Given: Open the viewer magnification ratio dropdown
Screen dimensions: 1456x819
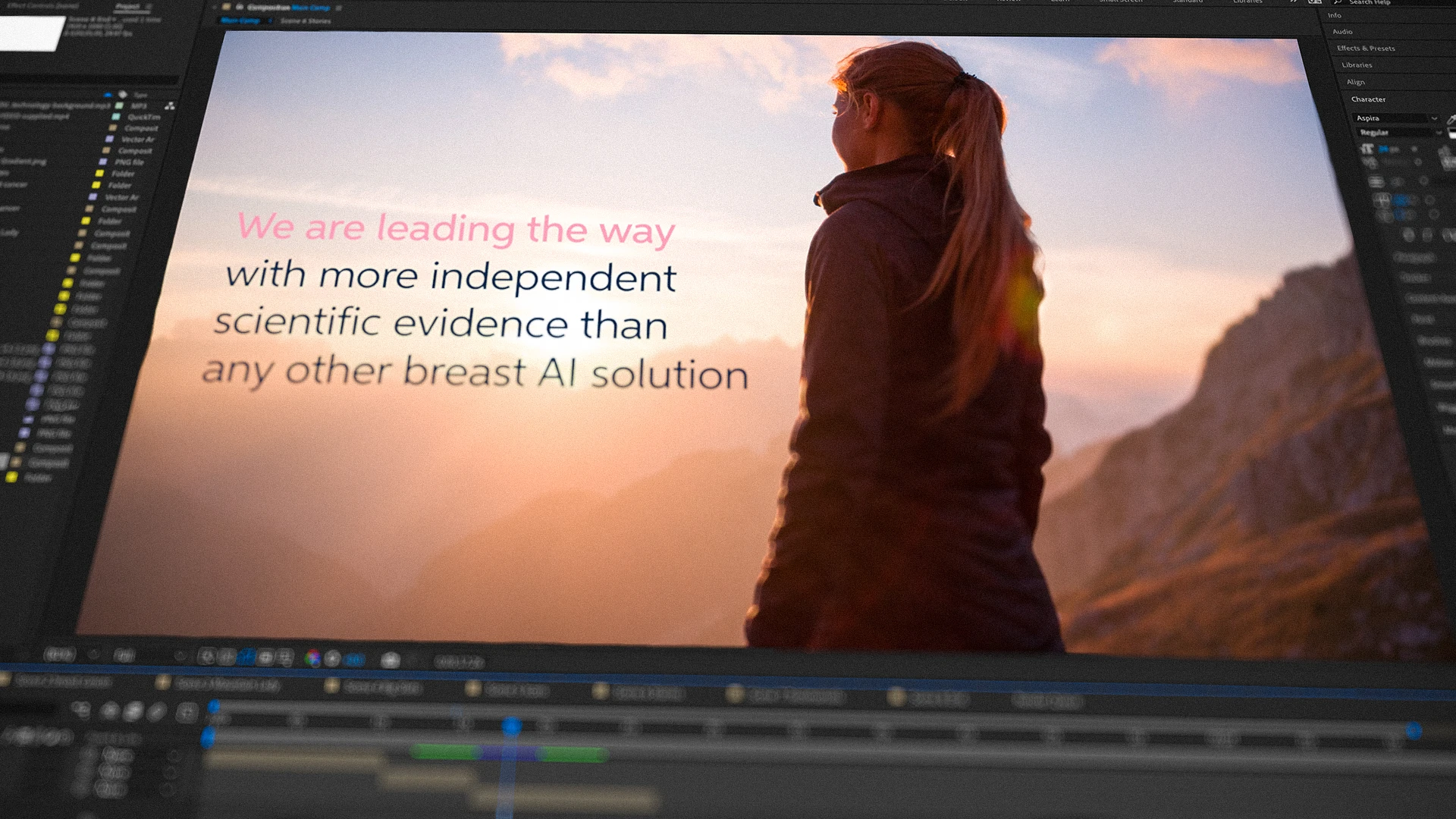Looking at the screenshot, I should 60,654.
